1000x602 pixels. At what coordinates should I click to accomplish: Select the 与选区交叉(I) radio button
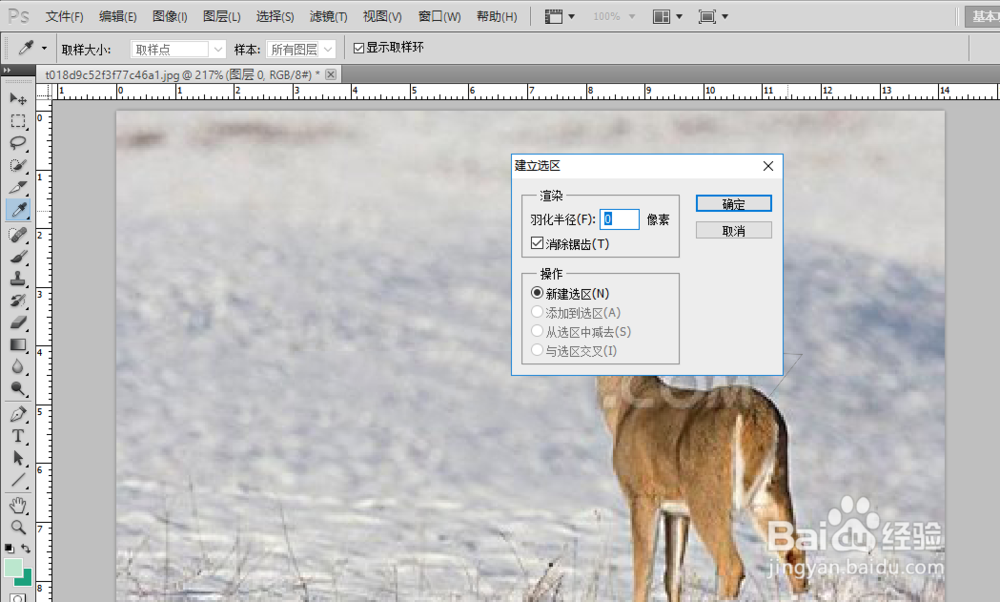tap(537, 350)
